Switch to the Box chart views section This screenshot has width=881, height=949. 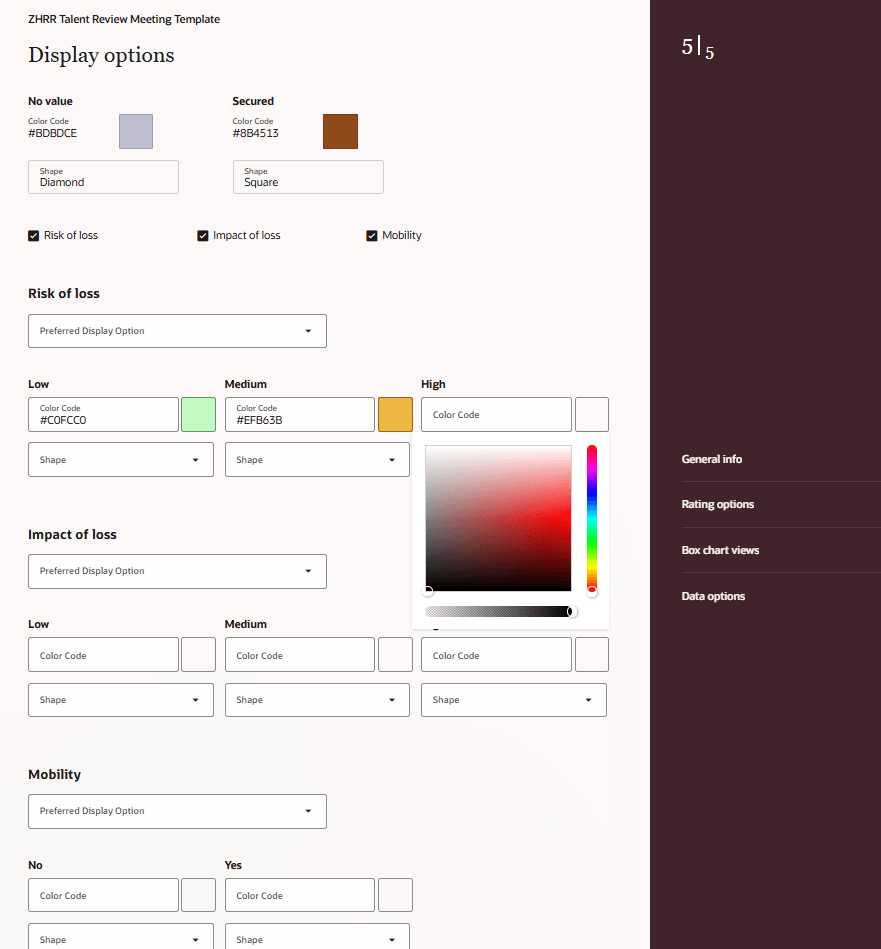click(719, 550)
